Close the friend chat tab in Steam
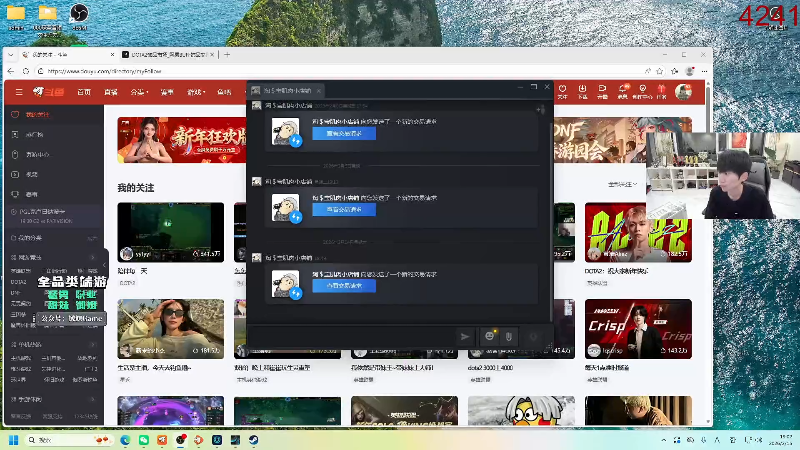The width and height of the screenshot is (800, 450). coord(318,91)
